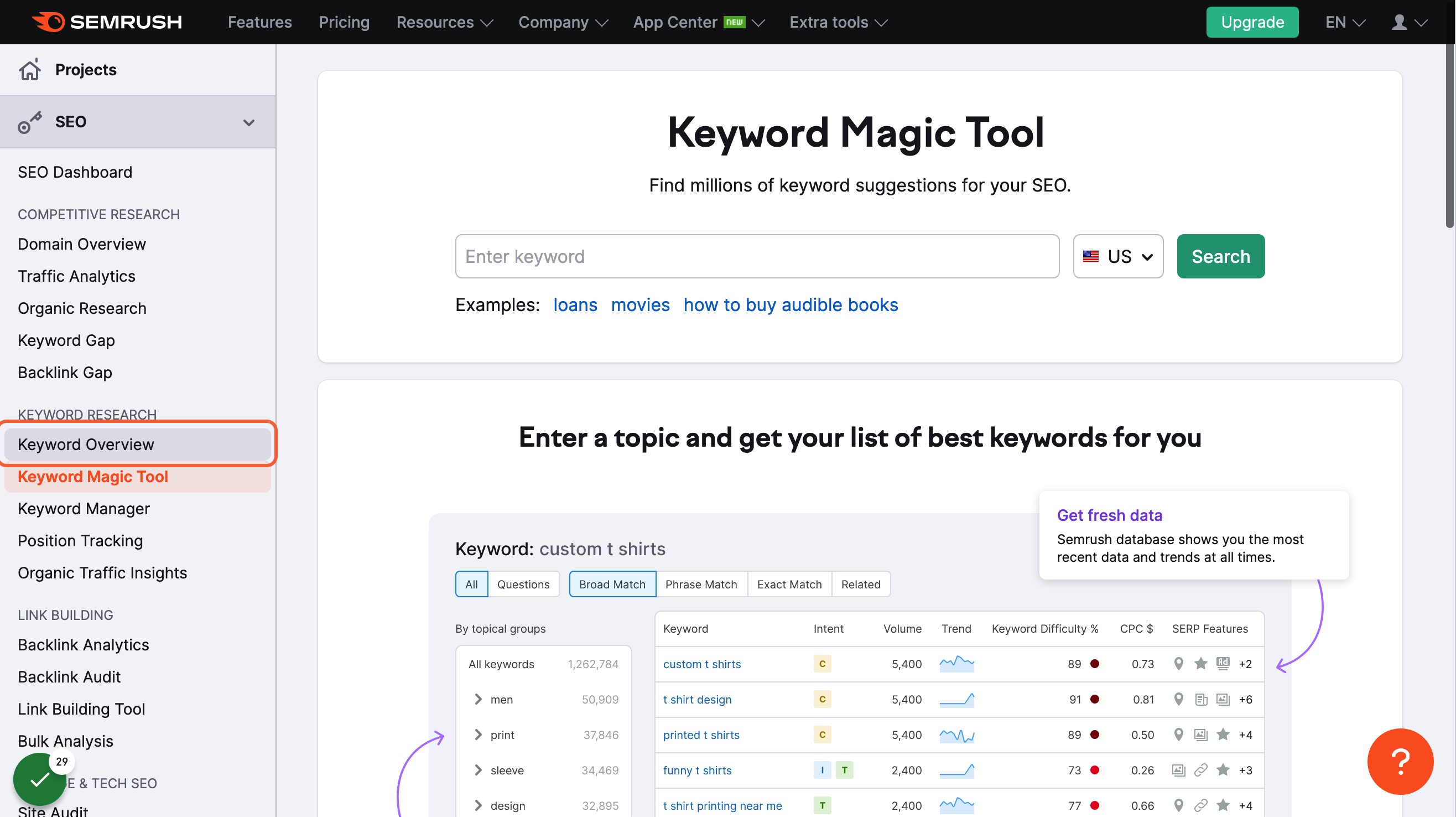
Task: Open Backlink Audit
Action: pyautogui.click(x=70, y=677)
